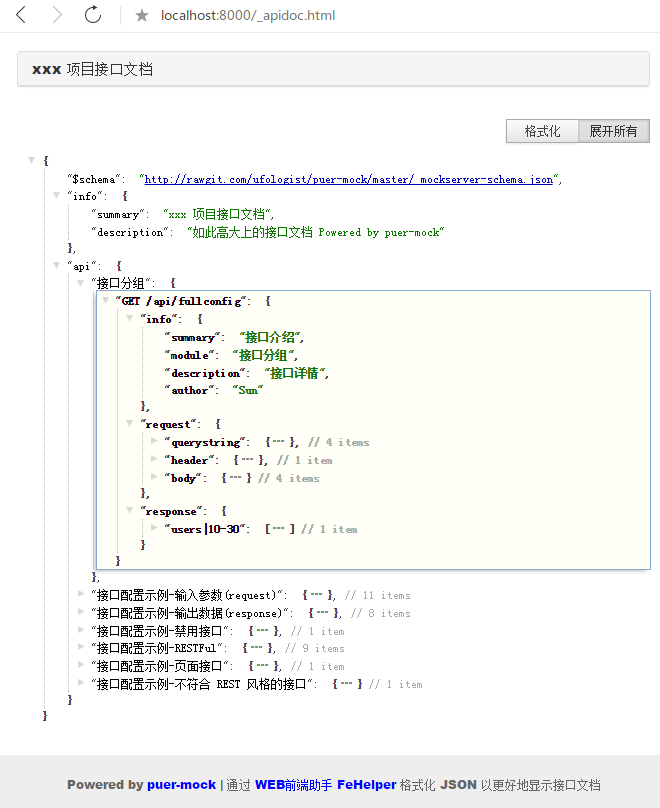Click the browser forward arrow
Viewport: 660px width, 808px height.
pos(57,15)
